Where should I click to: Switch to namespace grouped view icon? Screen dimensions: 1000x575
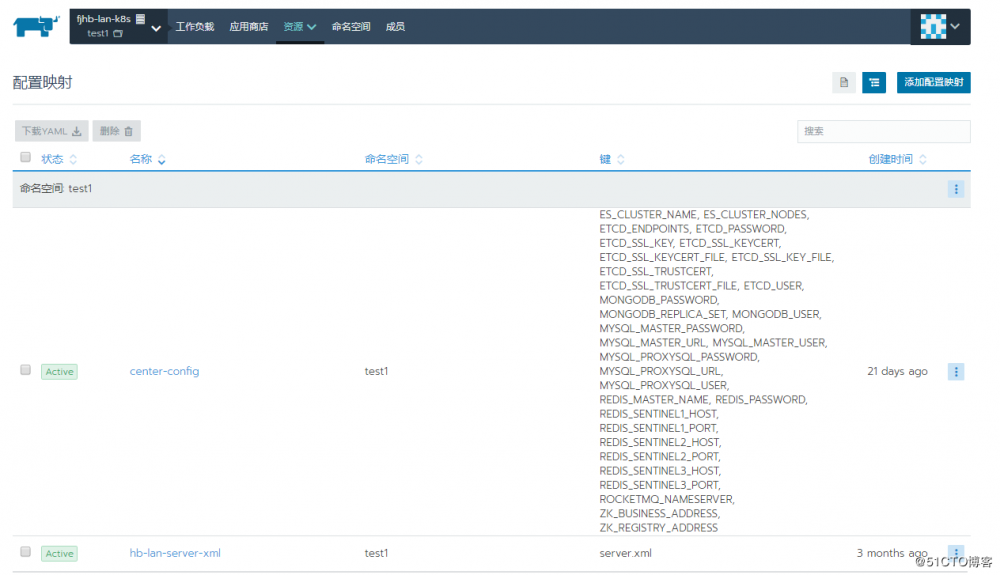coord(874,82)
